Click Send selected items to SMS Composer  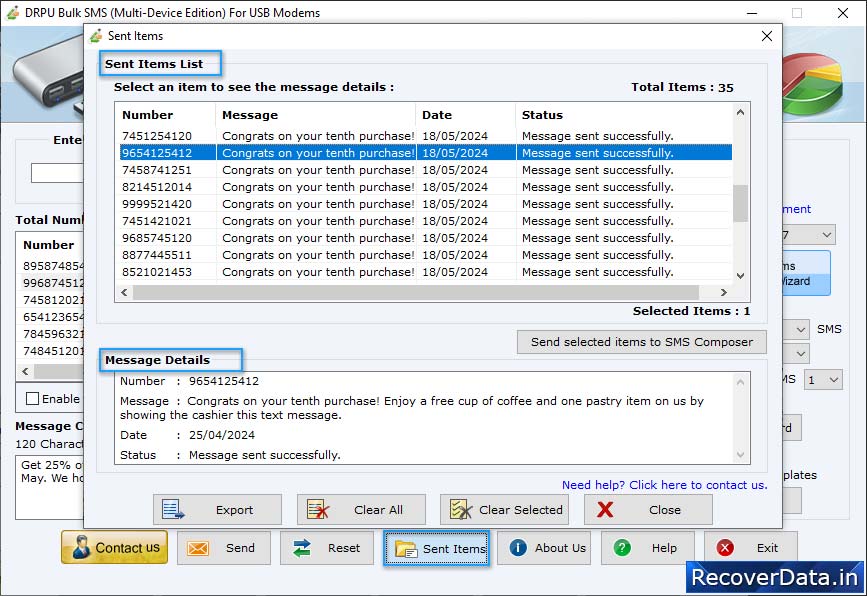tap(641, 342)
